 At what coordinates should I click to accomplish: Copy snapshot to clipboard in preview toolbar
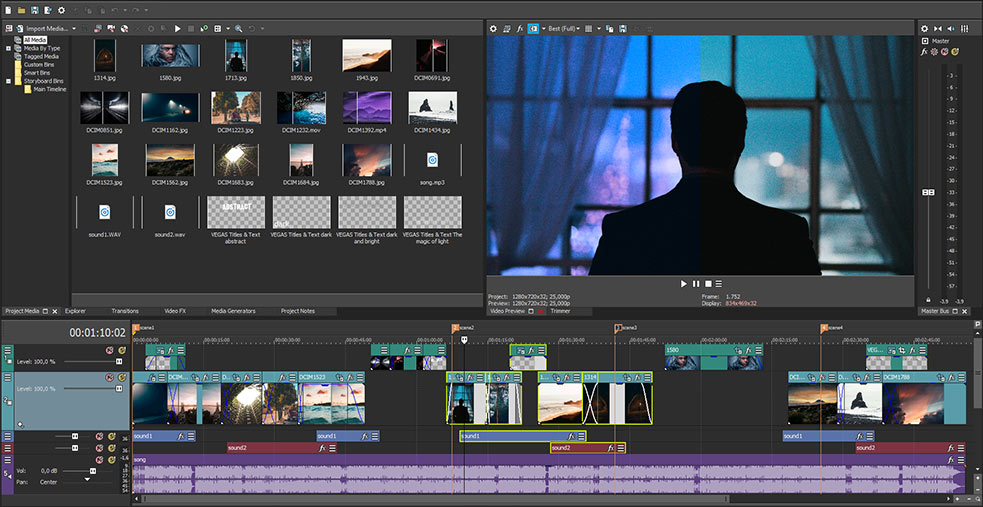pos(609,29)
